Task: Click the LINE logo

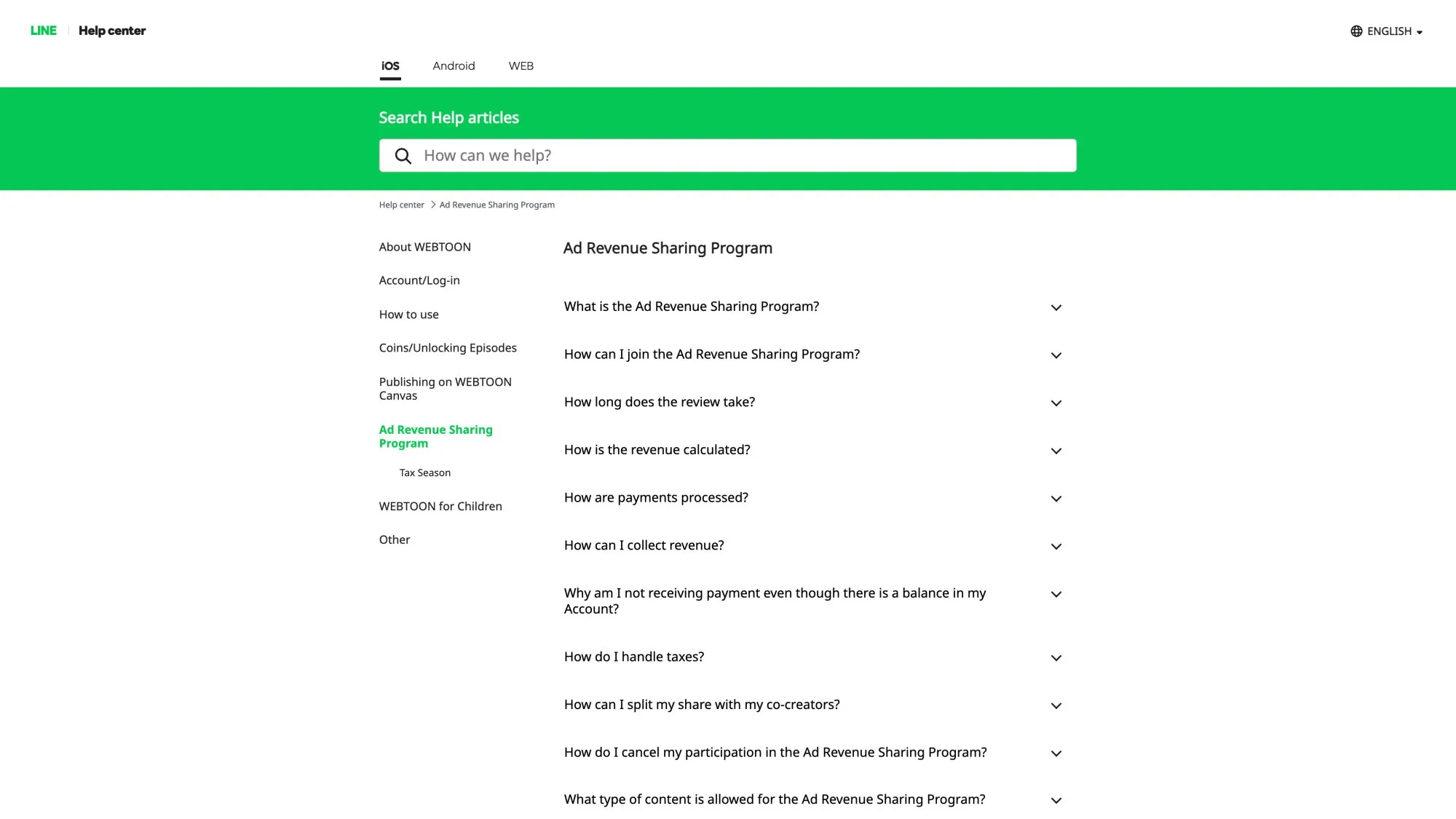Action: pos(43,31)
